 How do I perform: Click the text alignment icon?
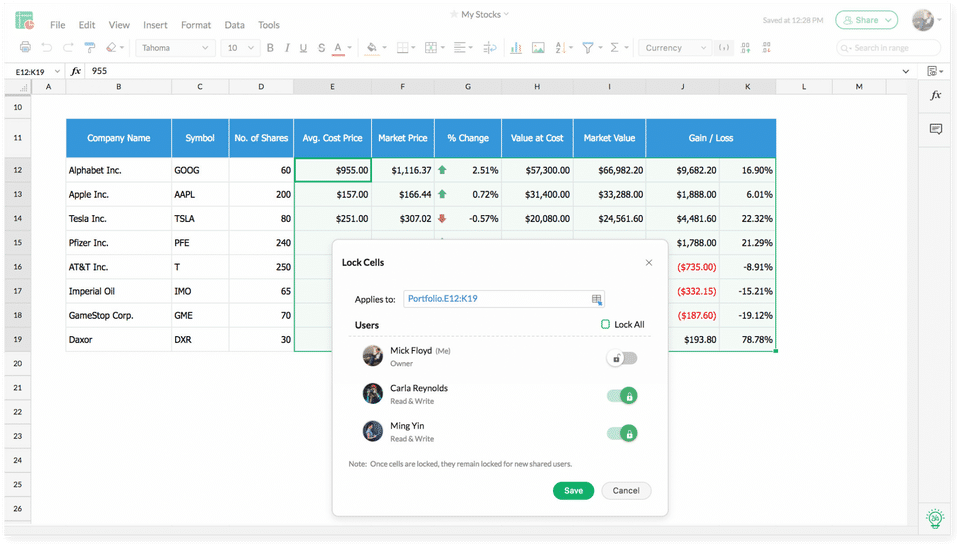(459, 48)
